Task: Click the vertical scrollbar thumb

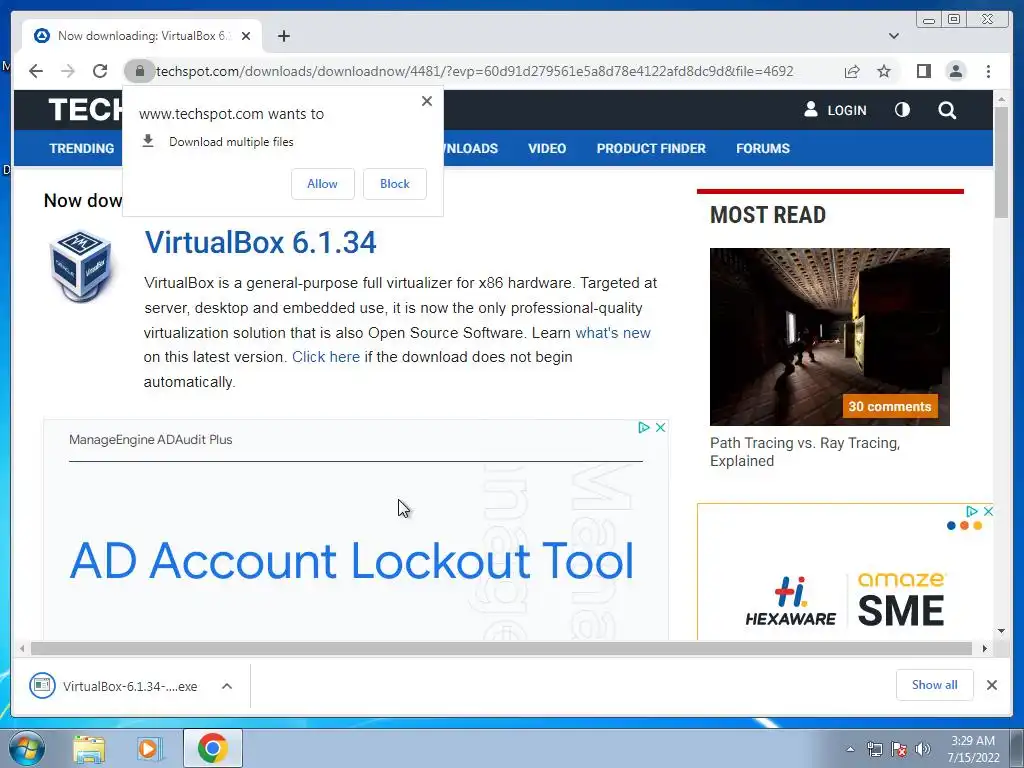Action: pos(1000,162)
